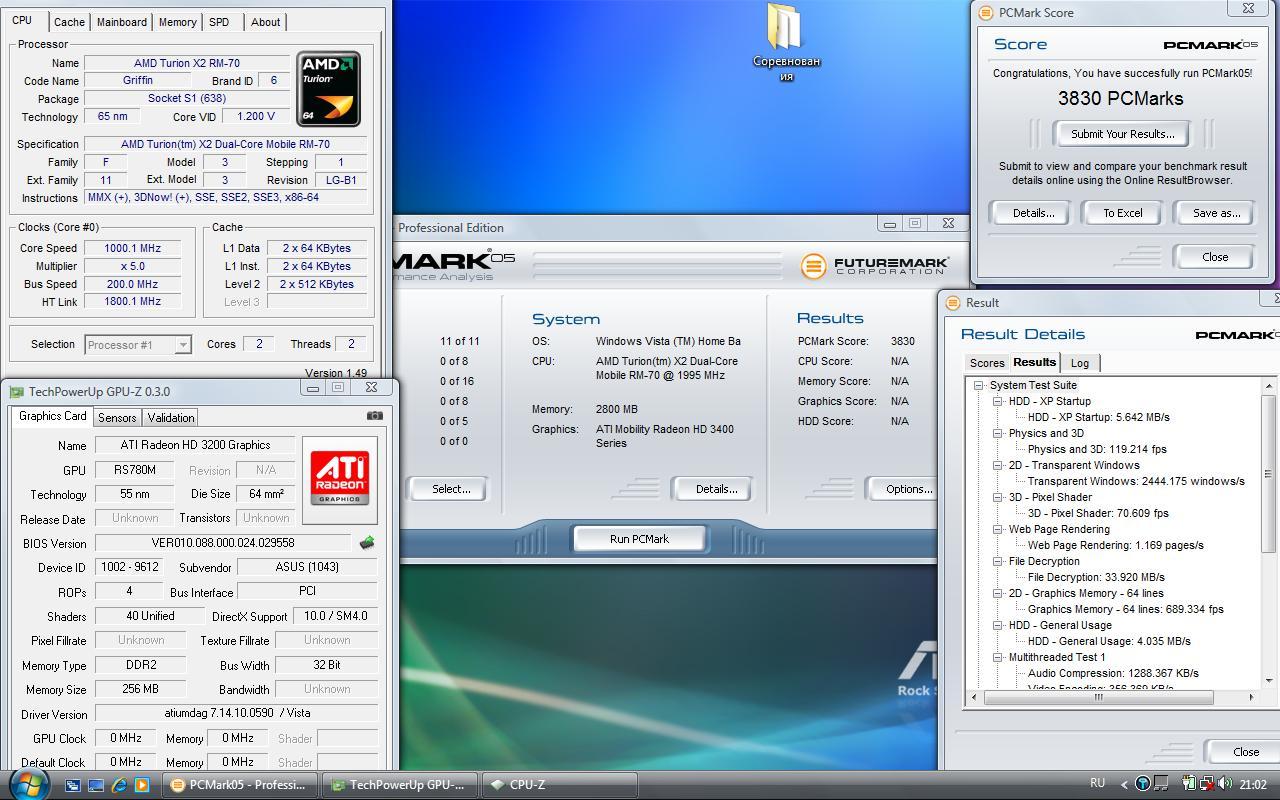Export results with To Excel button

[x=1122, y=213]
